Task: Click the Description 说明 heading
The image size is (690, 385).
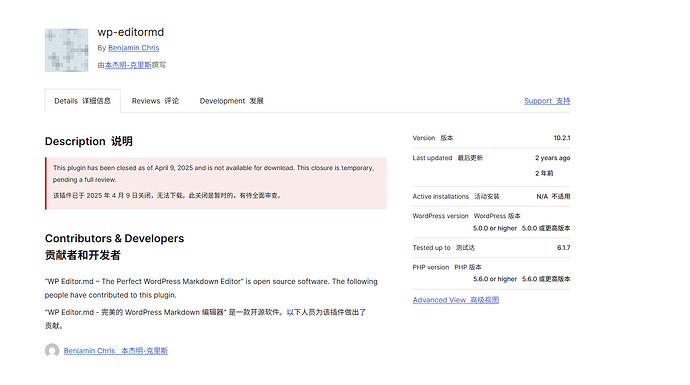Action: pos(88,141)
